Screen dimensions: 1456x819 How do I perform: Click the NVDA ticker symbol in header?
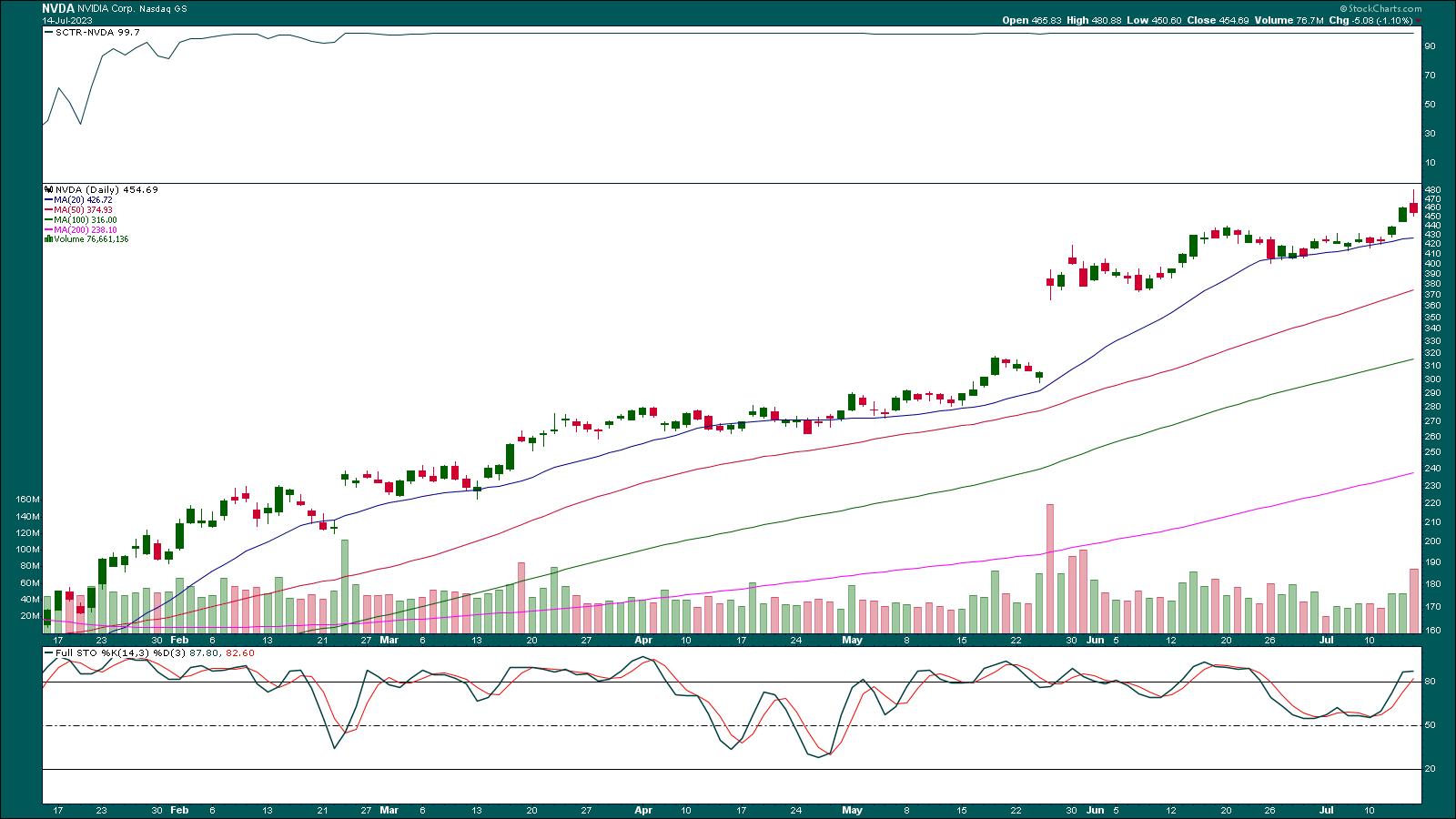pos(57,6)
